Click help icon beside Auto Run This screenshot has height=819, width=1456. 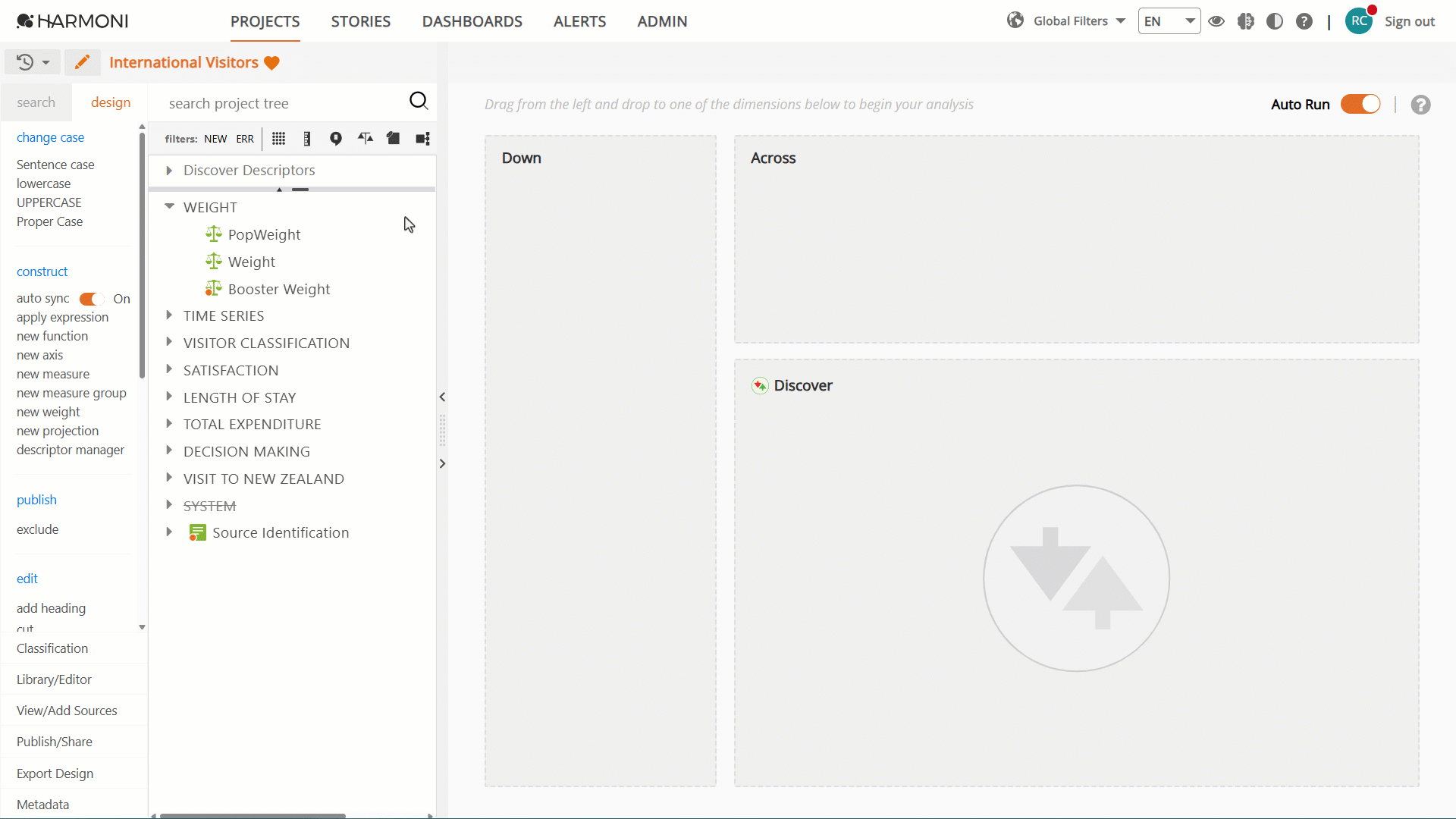click(1421, 105)
